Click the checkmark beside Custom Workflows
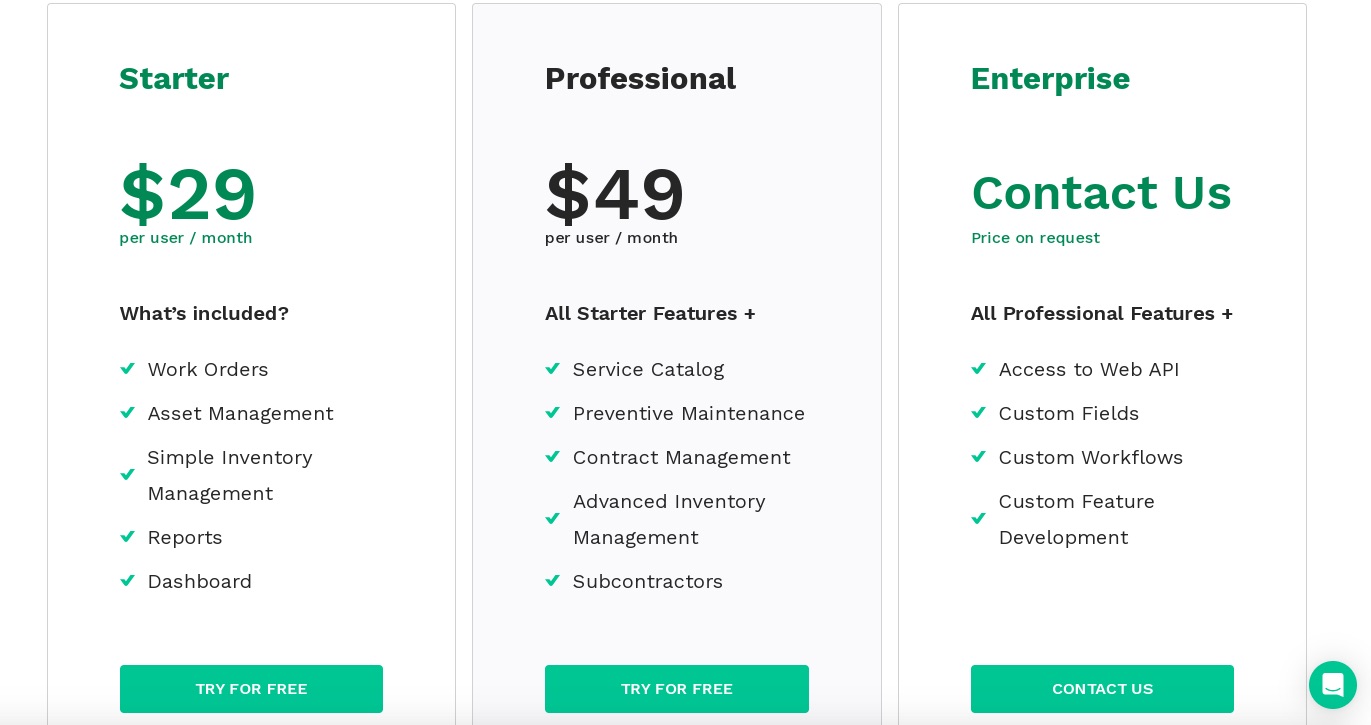This screenshot has width=1371, height=725. pyautogui.click(x=979, y=457)
